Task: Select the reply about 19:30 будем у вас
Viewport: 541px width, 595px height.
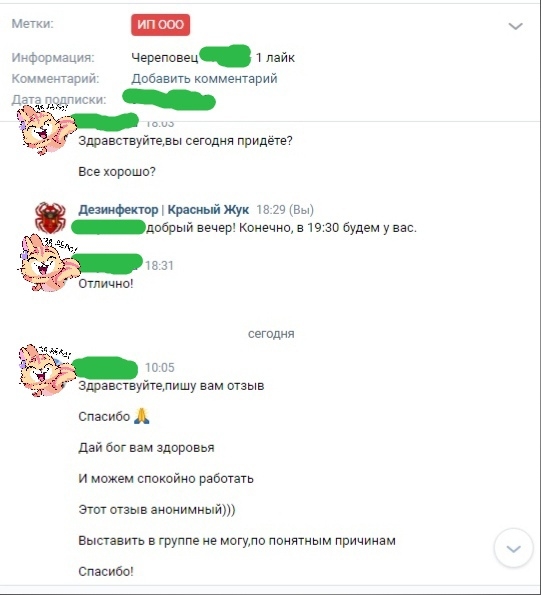Action: coord(282,228)
